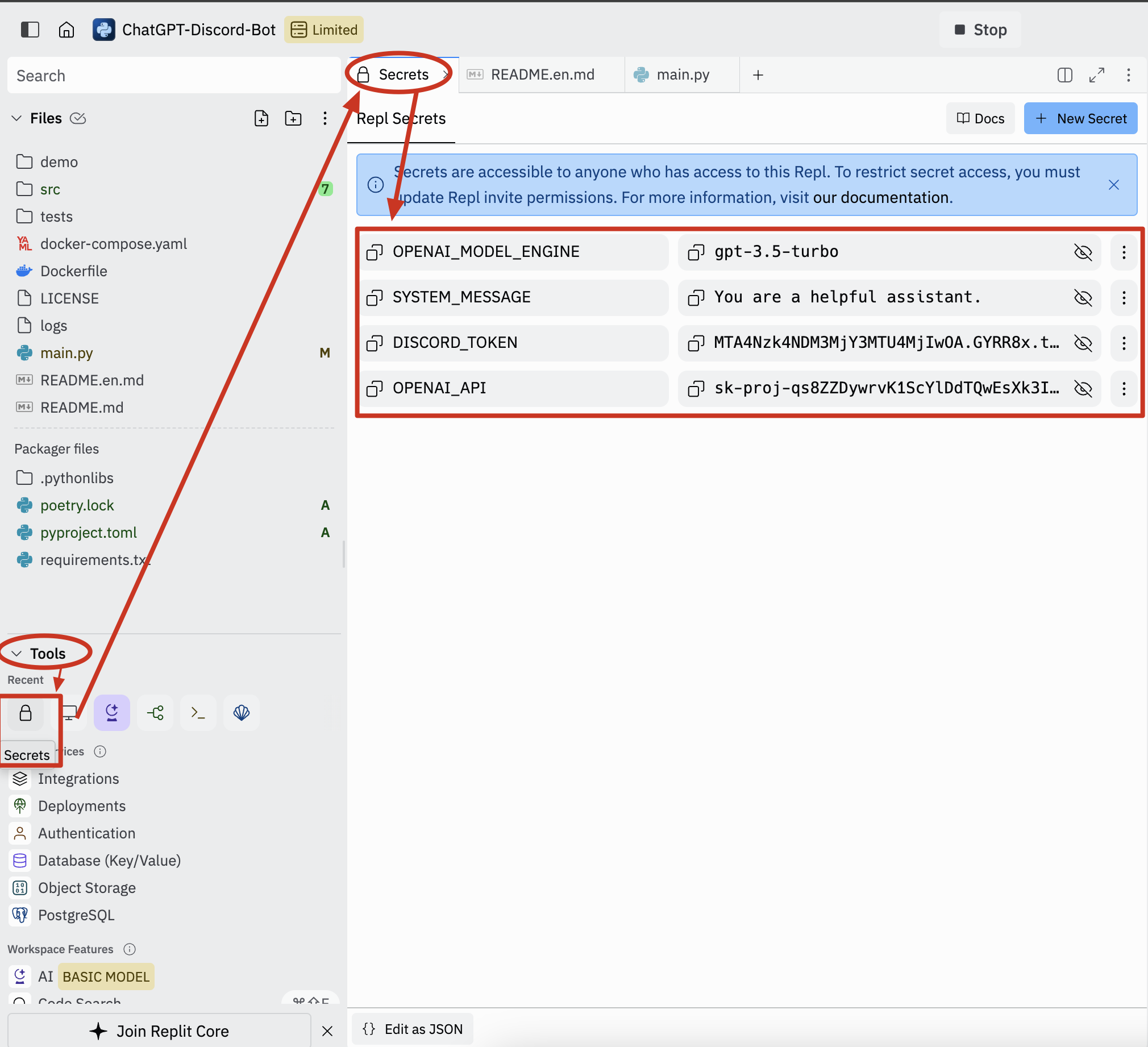1148x1047 pixels.
Task: Collapse the Files section chevron
Action: click(16, 118)
